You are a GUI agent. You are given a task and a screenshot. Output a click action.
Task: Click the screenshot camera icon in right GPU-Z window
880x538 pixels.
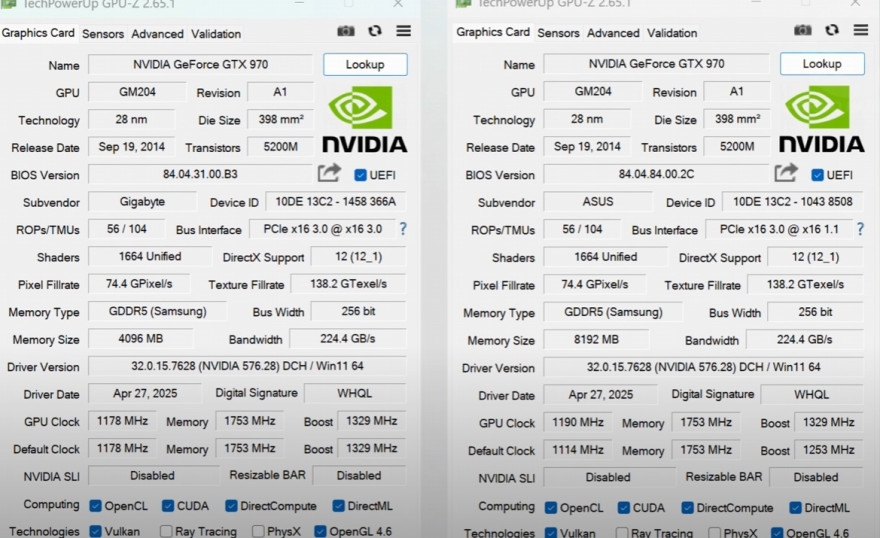(803, 30)
